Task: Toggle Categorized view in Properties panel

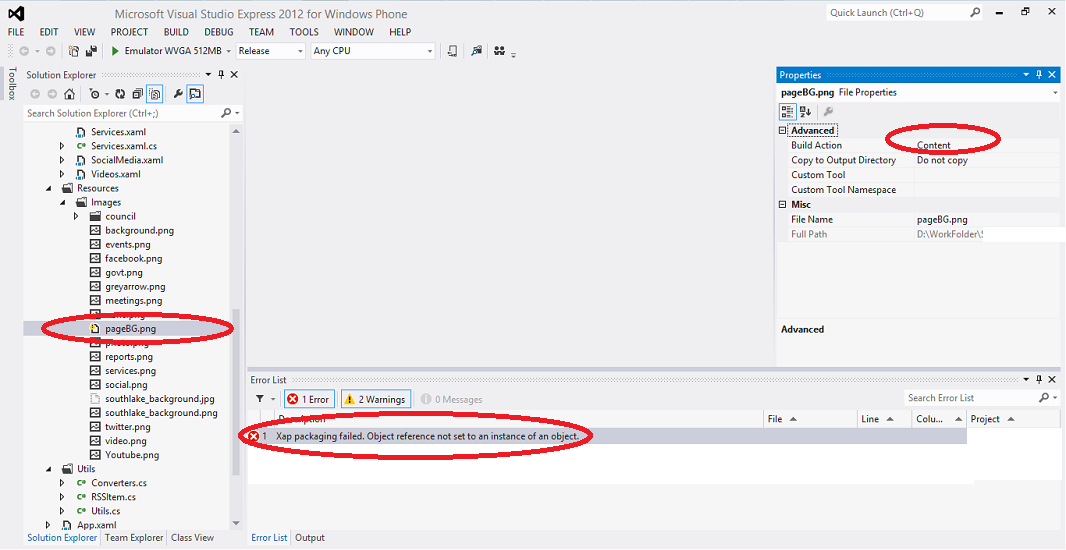Action: coord(787,111)
